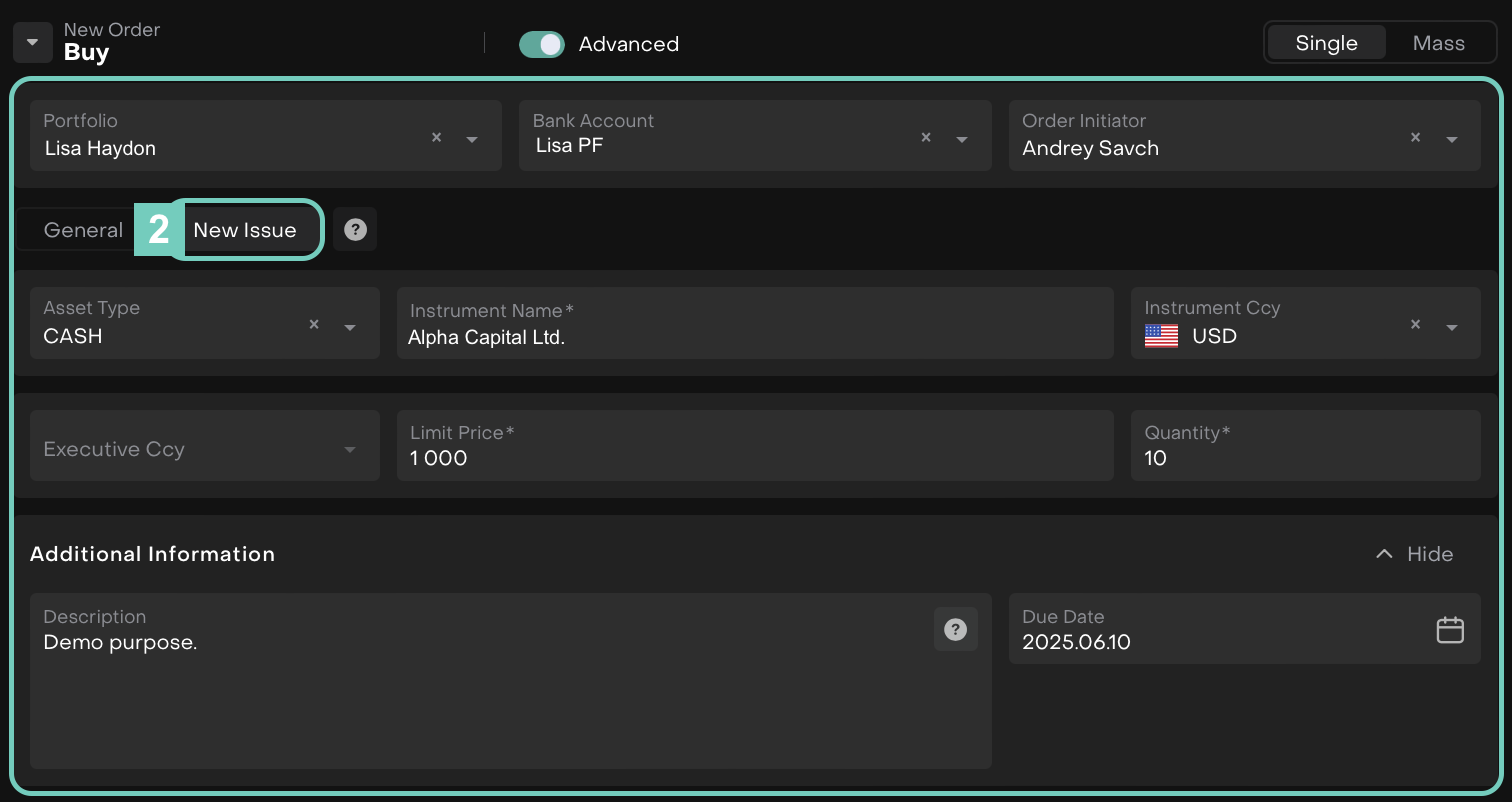This screenshot has height=802, width=1512.
Task: Clear the Asset Type CASH value
Action: (314, 325)
